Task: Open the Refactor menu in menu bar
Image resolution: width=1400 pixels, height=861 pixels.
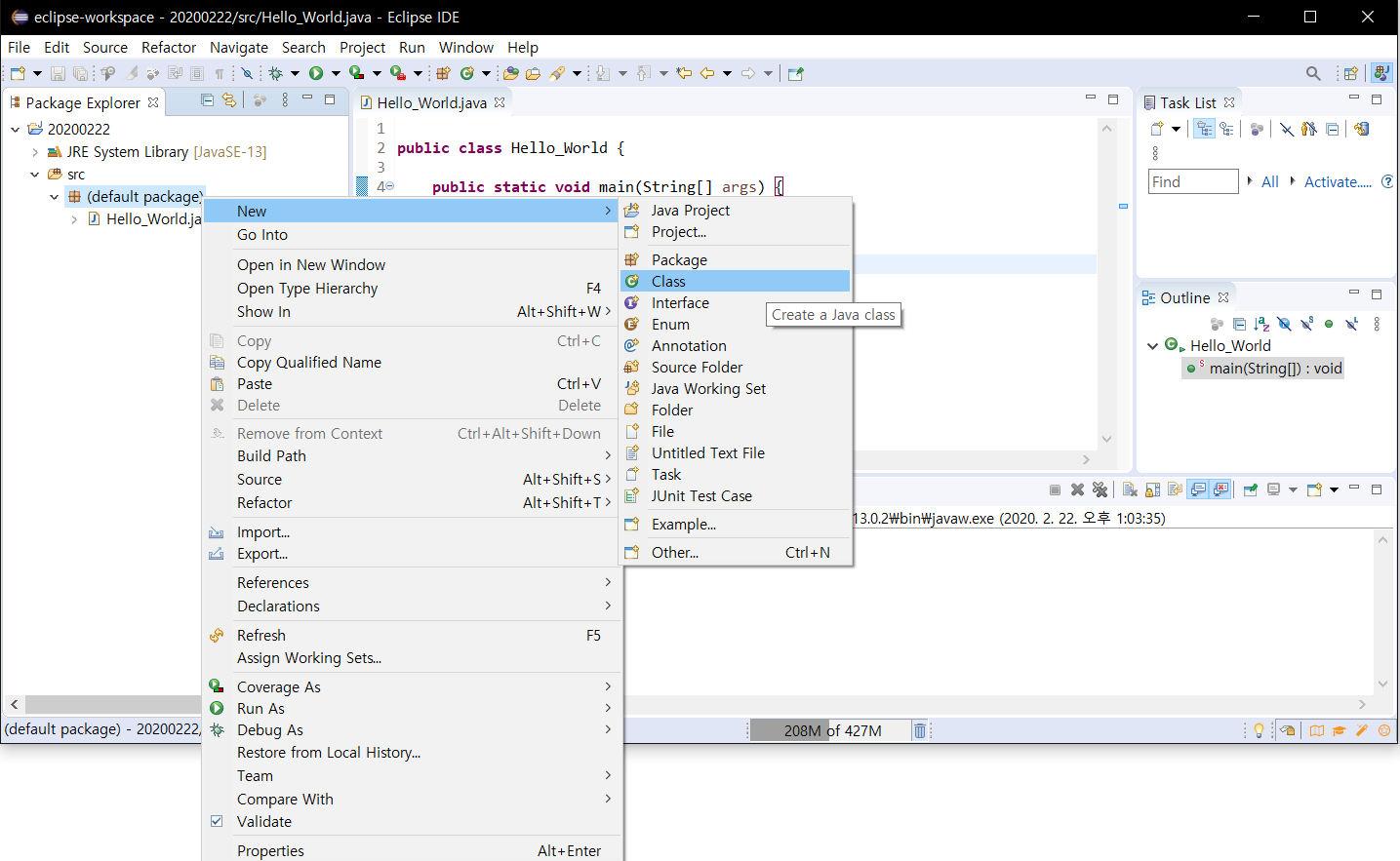Action: click(x=169, y=47)
